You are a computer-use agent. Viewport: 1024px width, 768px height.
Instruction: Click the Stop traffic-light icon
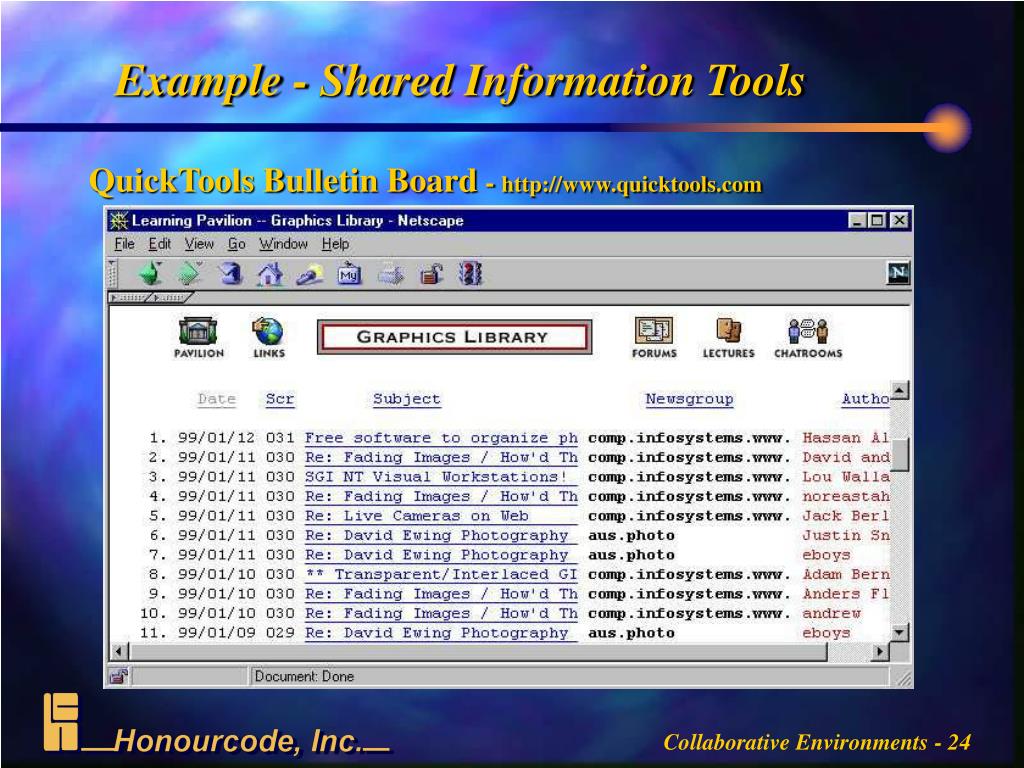click(x=470, y=274)
